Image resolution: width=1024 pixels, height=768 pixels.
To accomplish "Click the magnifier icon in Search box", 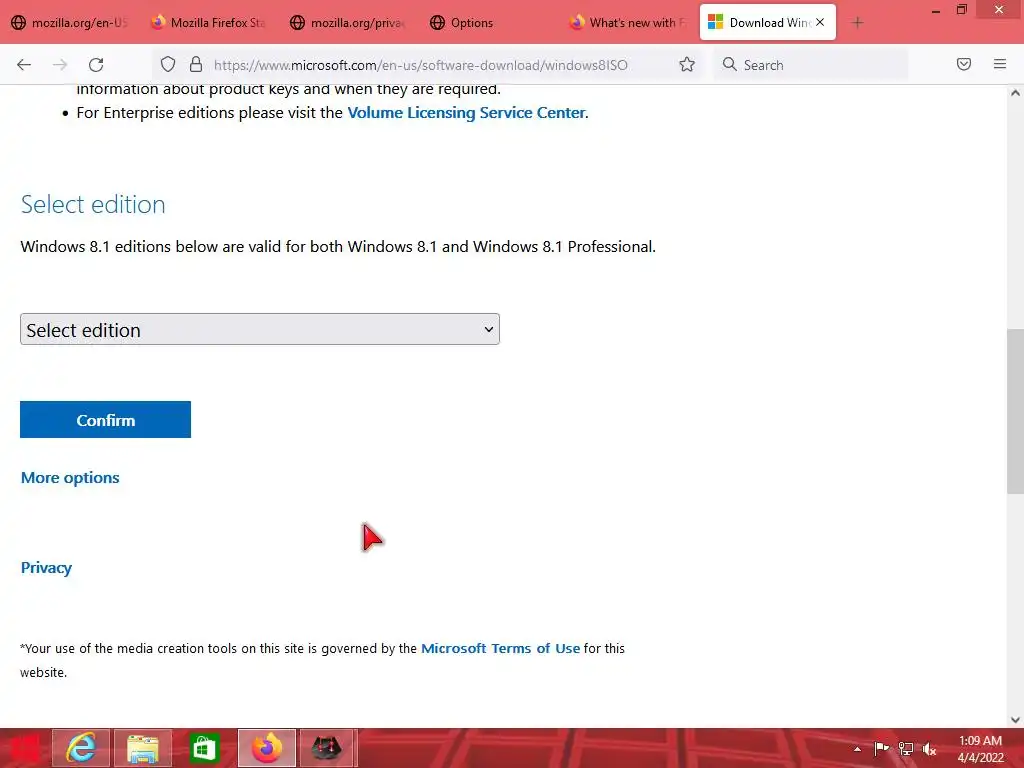I will click(729, 64).
